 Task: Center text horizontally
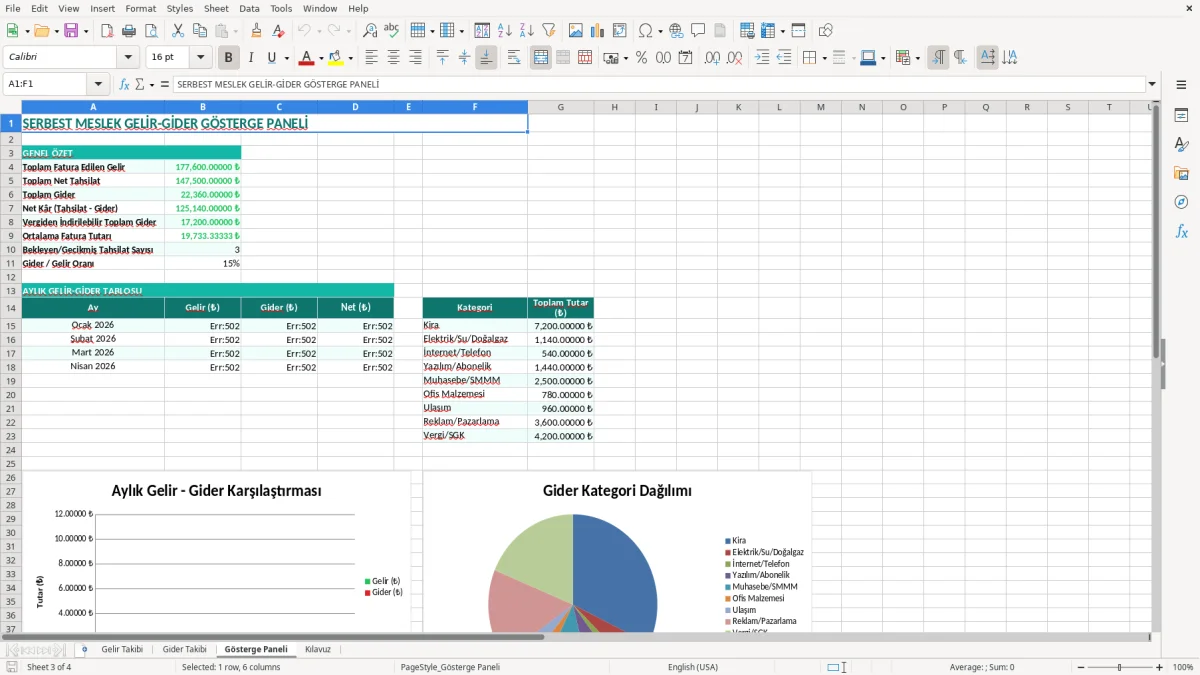pos(394,58)
